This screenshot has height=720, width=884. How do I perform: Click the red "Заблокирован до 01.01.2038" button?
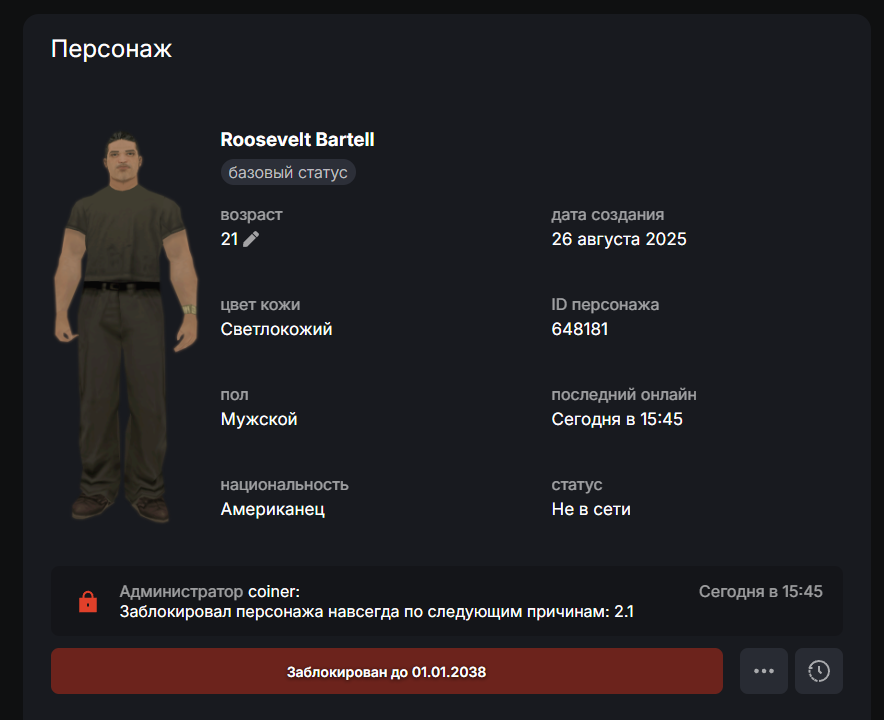(x=387, y=671)
